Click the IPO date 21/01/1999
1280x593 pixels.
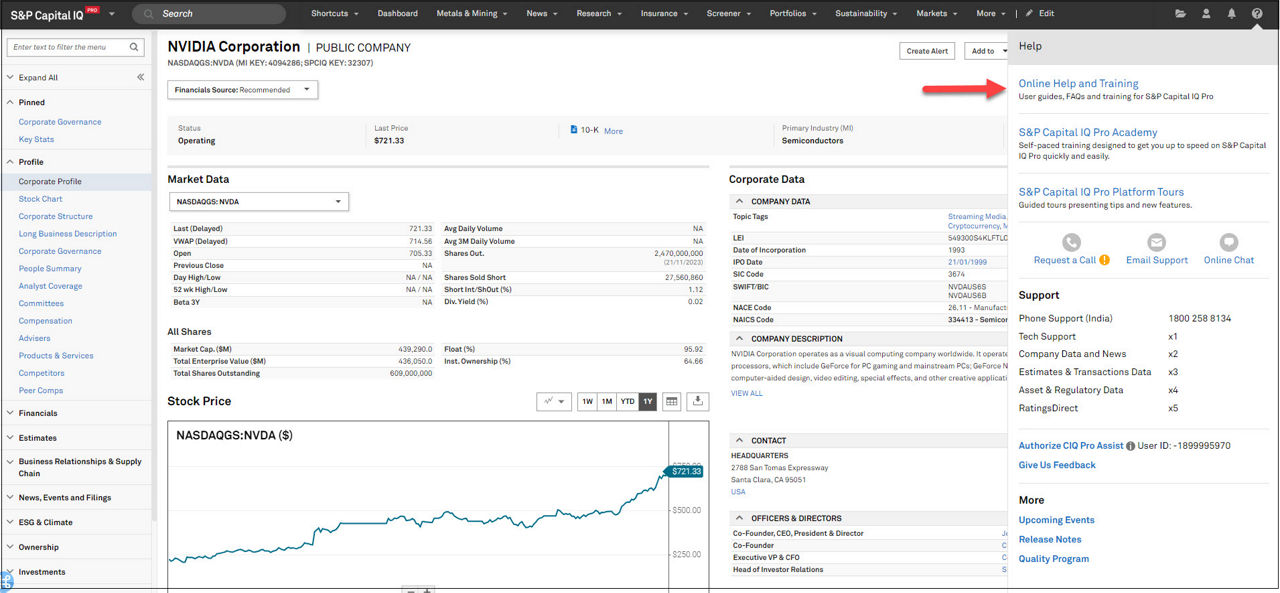967,262
